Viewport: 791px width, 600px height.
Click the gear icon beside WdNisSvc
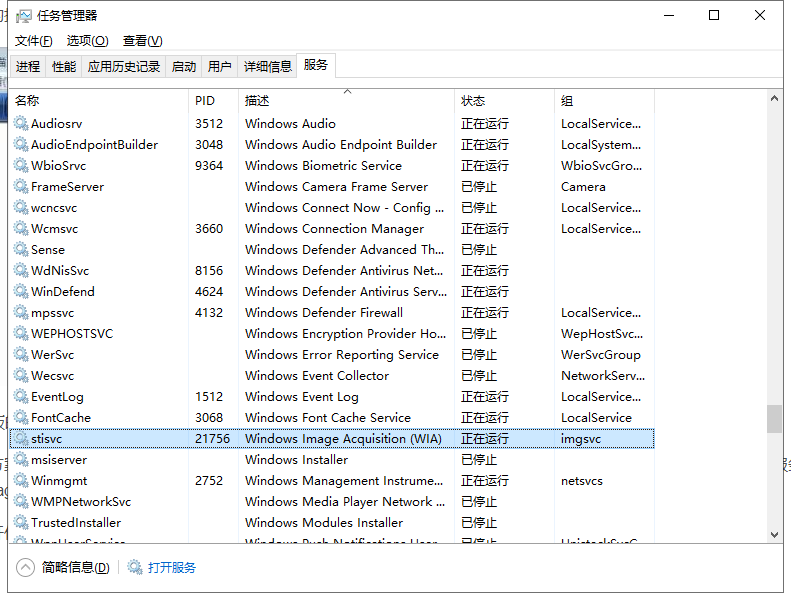click(21, 270)
